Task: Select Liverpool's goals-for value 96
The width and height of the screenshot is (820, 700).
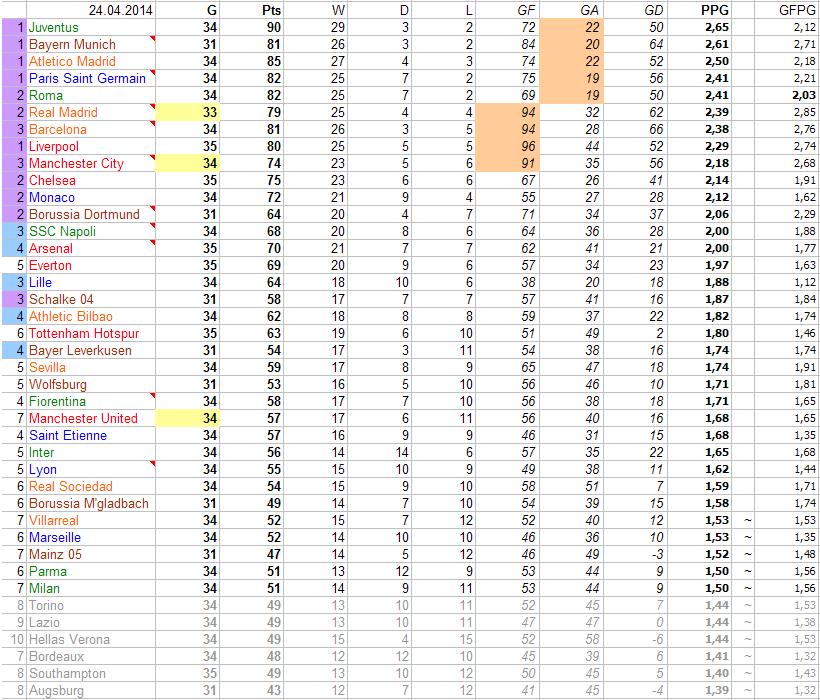Action: click(x=507, y=146)
